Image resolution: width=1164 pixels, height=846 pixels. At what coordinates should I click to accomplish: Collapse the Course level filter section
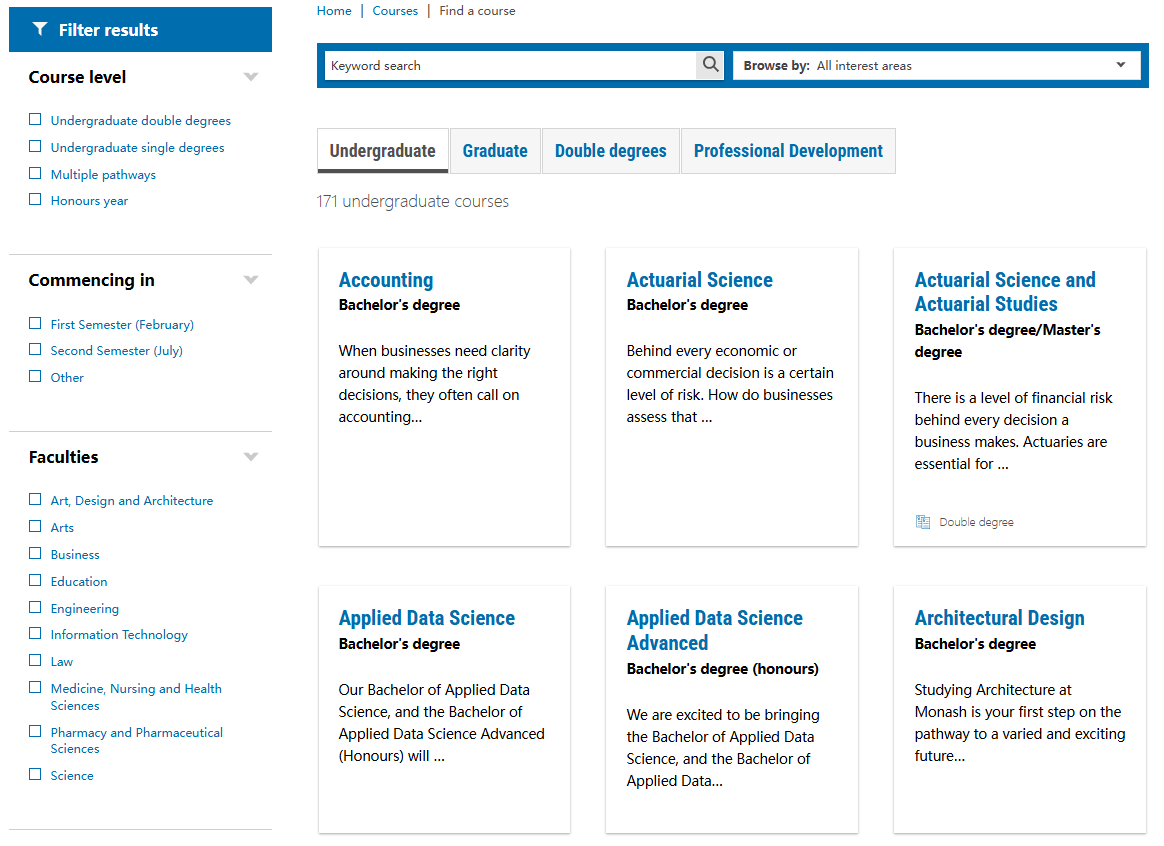(251, 77)
